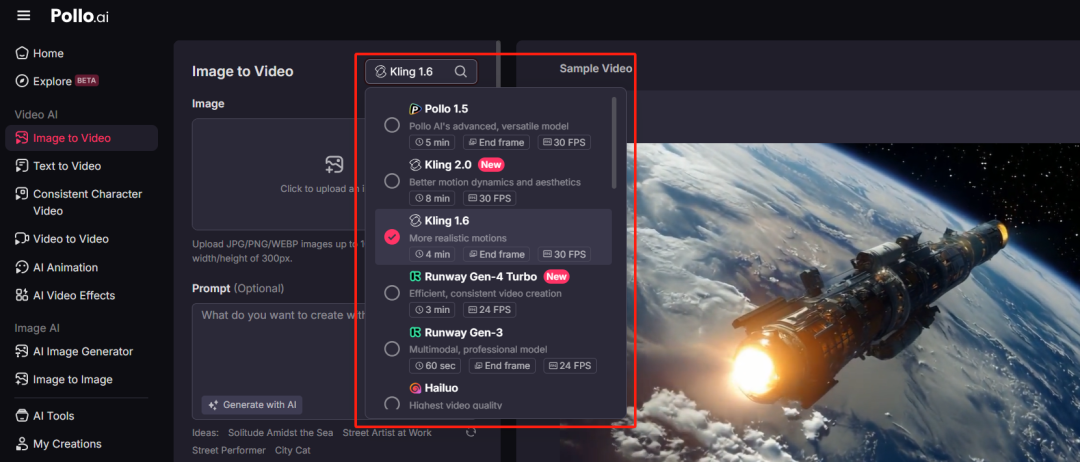The width and height of the screenshot is (1080, 462).
Task: Click the prompt text input field
Action: 334,361
